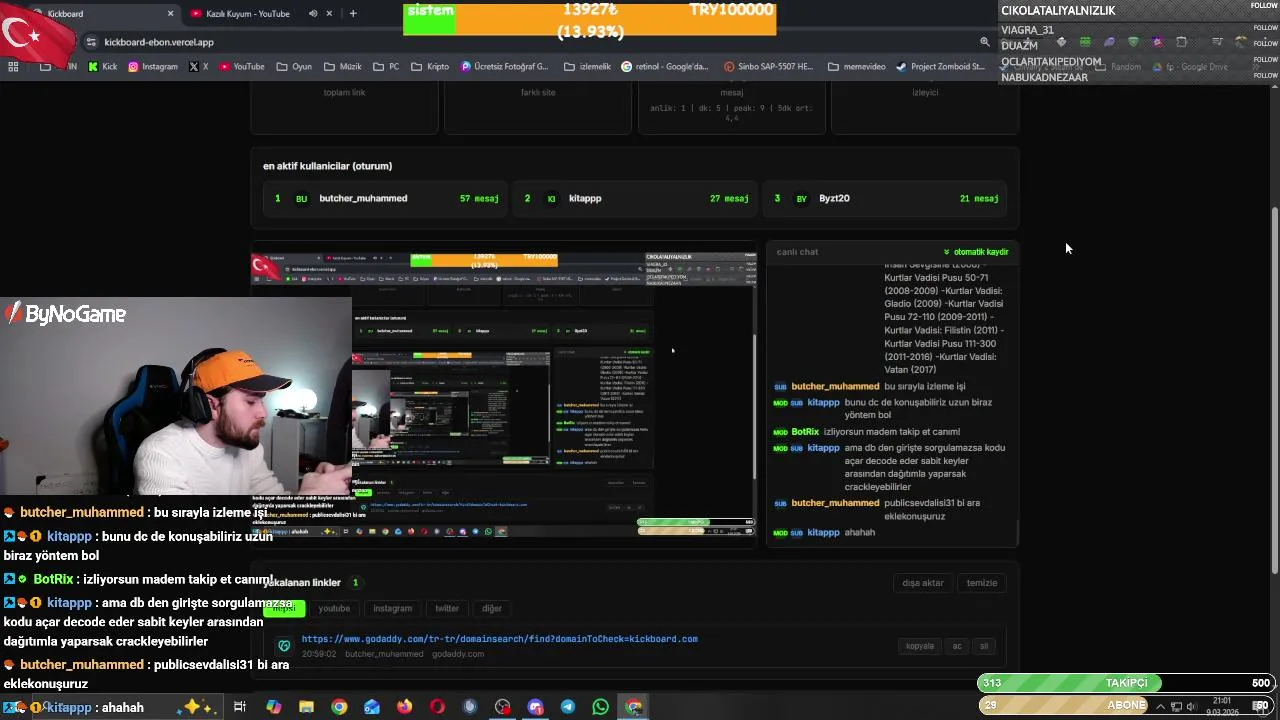Open the Project Zomboid bookmark
The width and height of the screenshot is (1280, 720).
coord(942,67)
